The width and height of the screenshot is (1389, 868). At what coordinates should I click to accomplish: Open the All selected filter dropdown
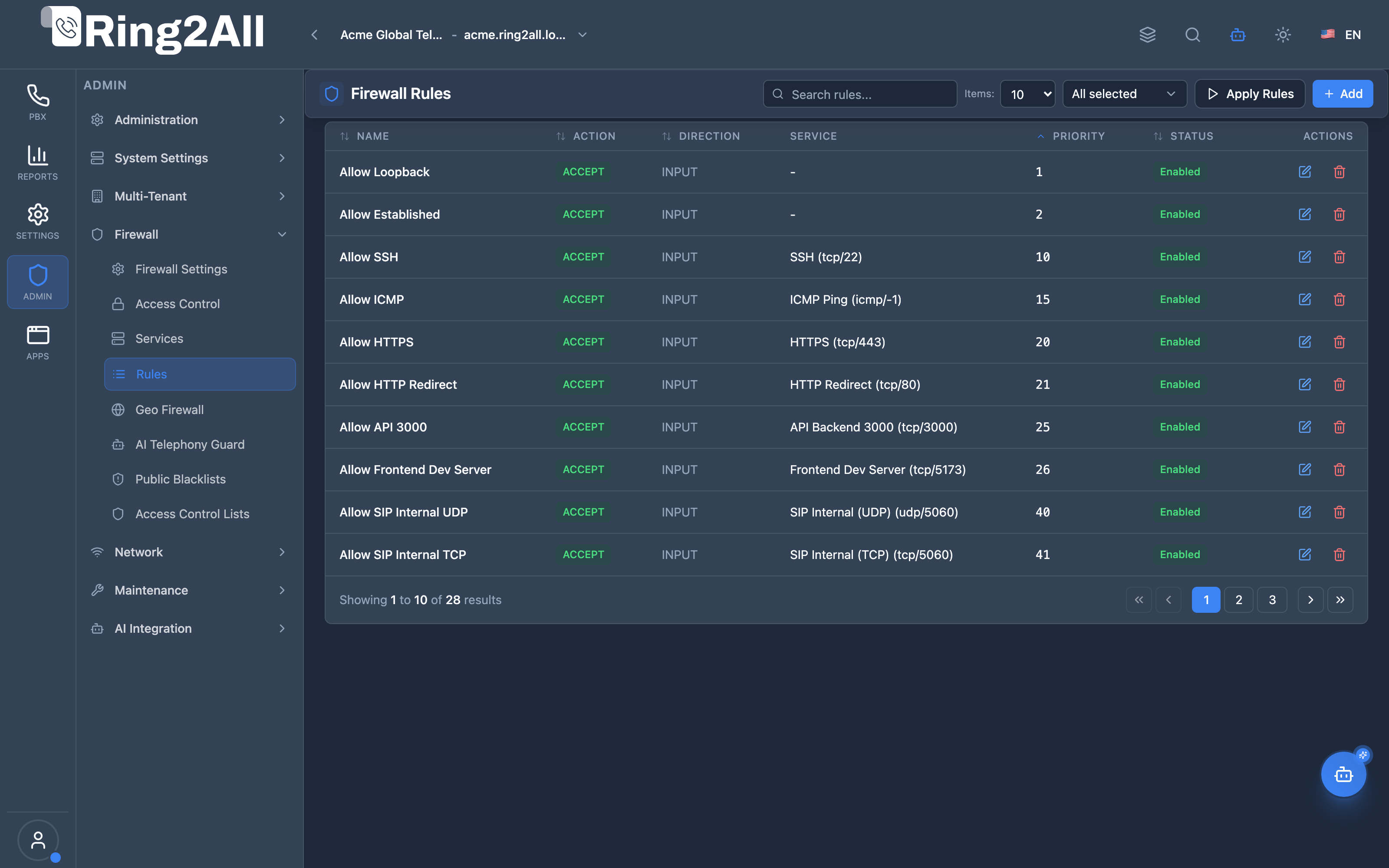coord(1124,94)
